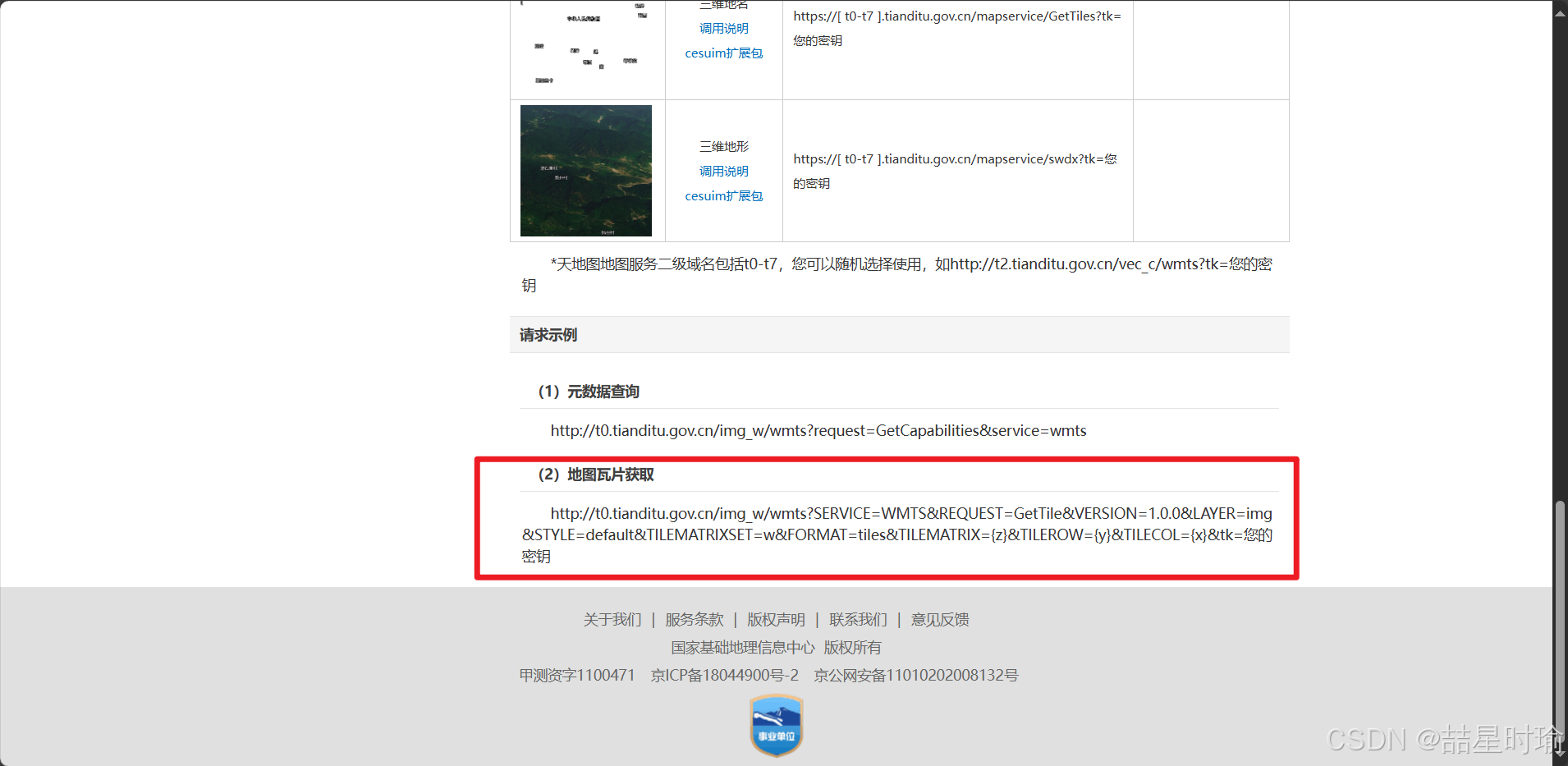Image resolution: width=1568 pixels, height=766 pixels.
Task: Click the 三维地形 terrain thumbnail image
Action: tap(586, 171)
